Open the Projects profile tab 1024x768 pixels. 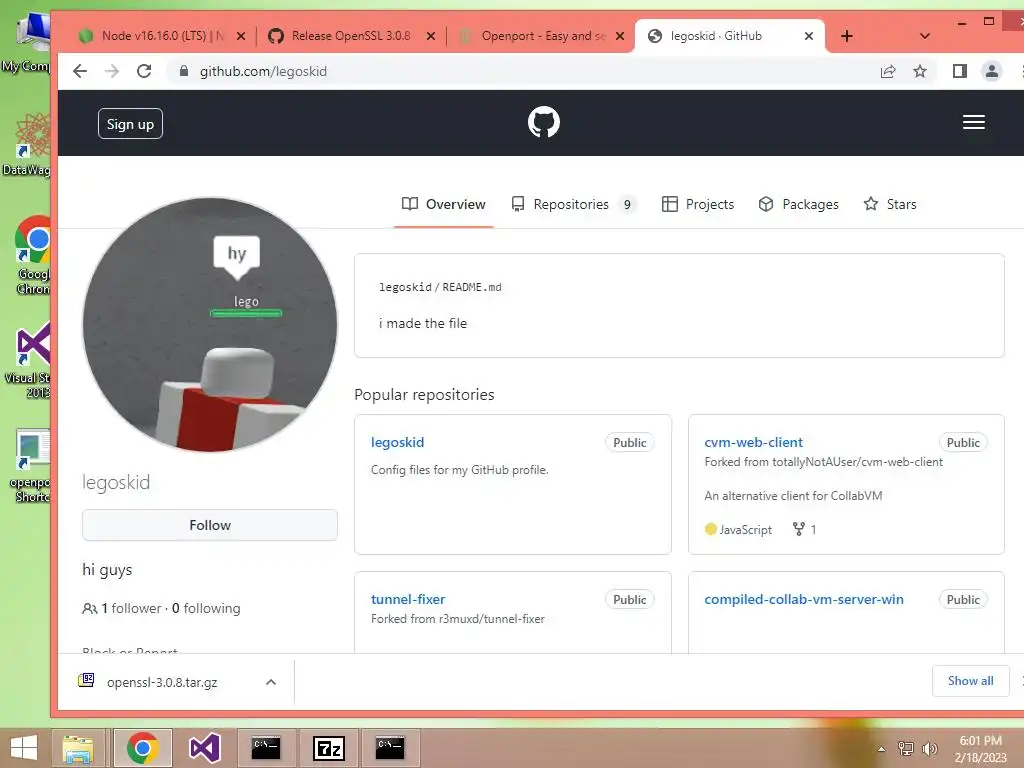pos(697,204)
